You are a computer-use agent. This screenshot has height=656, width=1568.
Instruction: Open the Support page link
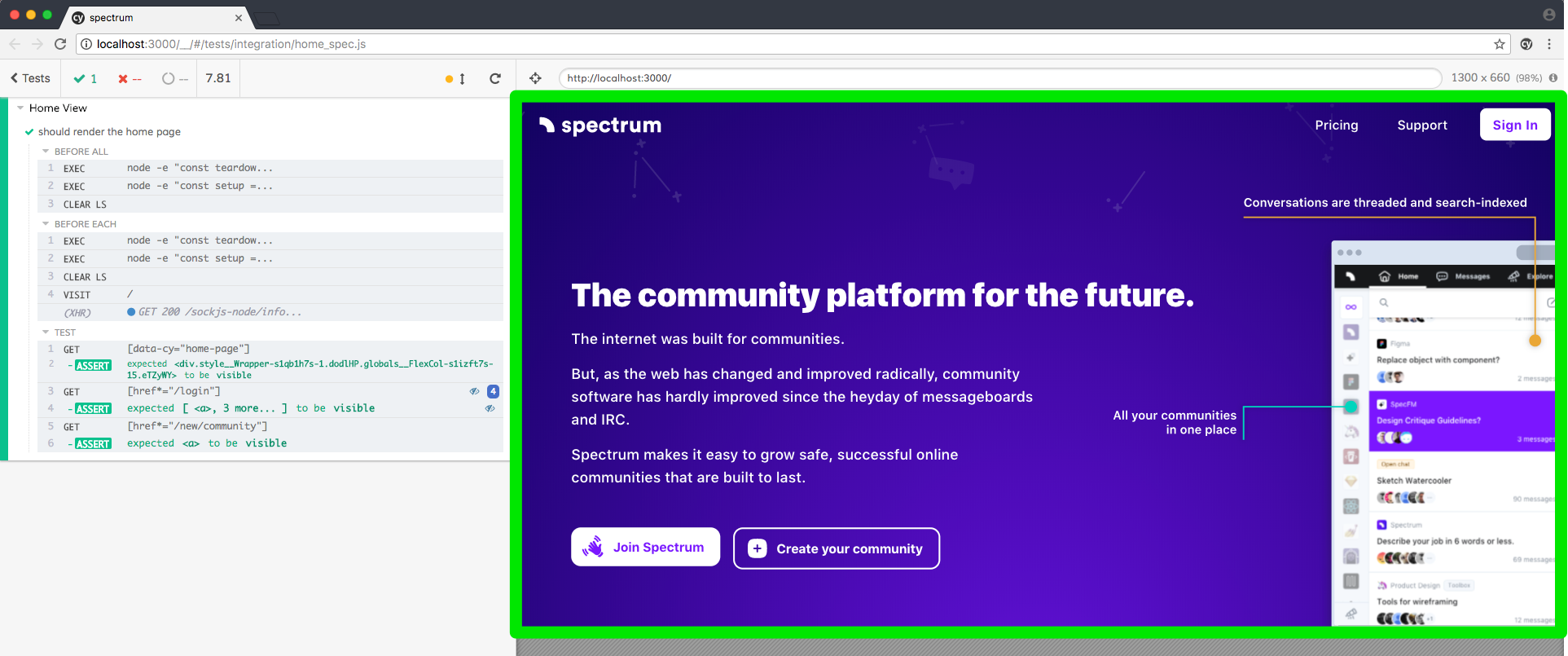coord(1422,125)
